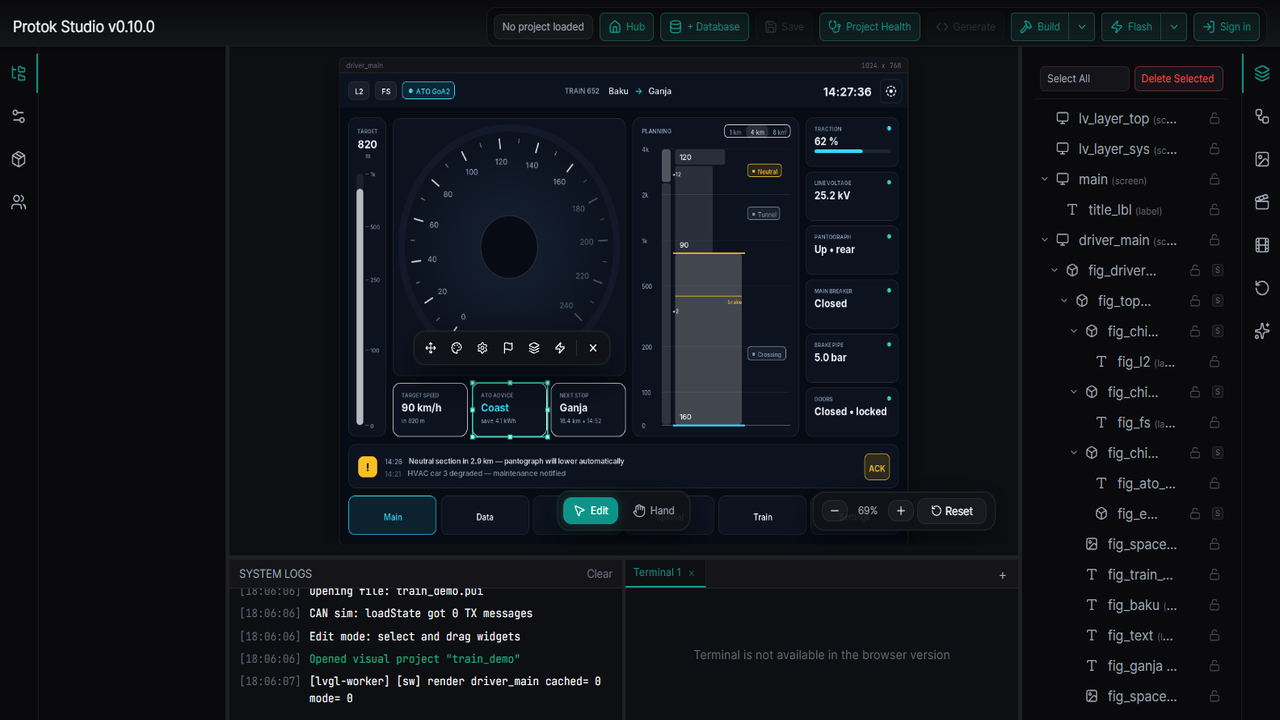Viewport: 1280px width, 720px height.
Task: Reset the canvas zoom
Action: point(952,511)
